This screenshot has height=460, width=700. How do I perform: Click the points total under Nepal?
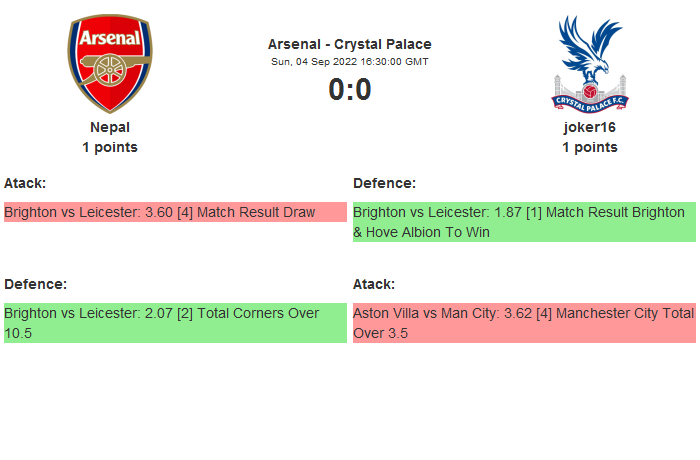[110, 147]
